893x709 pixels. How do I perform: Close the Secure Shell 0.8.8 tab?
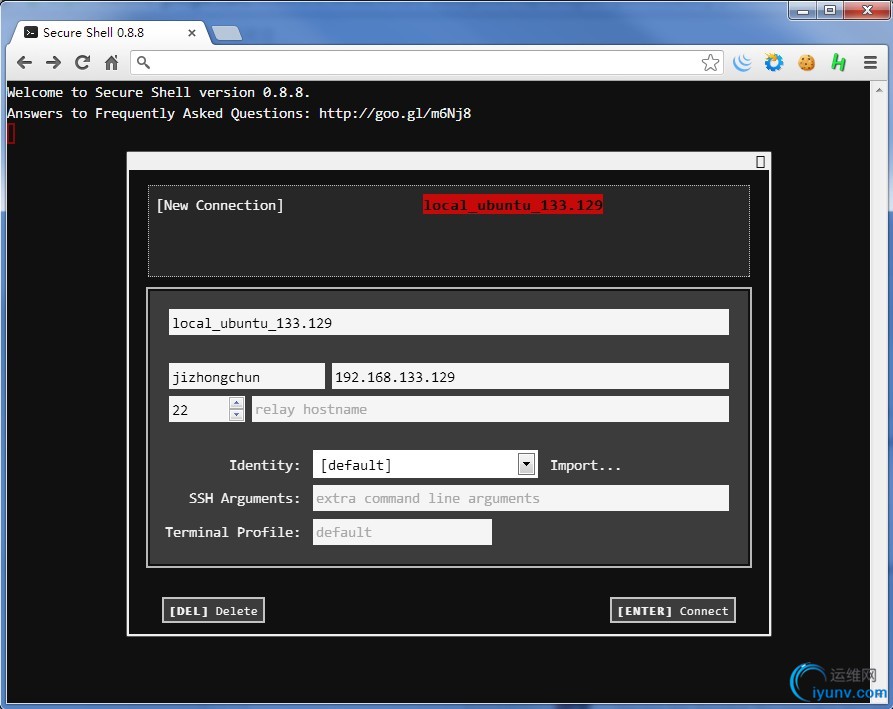coord(192,33)
